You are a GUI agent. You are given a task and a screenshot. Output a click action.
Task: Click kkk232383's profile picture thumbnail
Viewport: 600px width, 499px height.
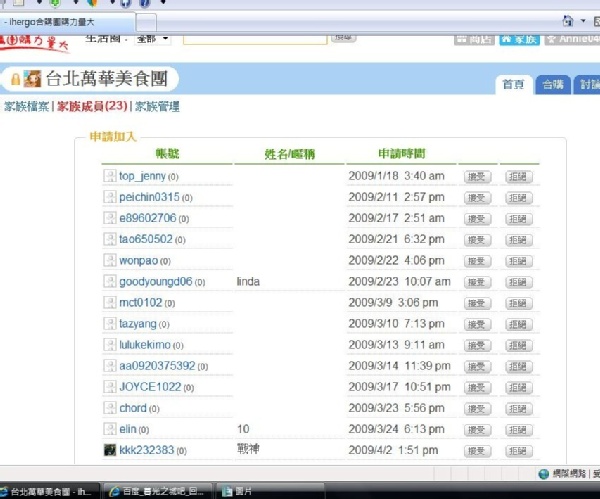110,450
